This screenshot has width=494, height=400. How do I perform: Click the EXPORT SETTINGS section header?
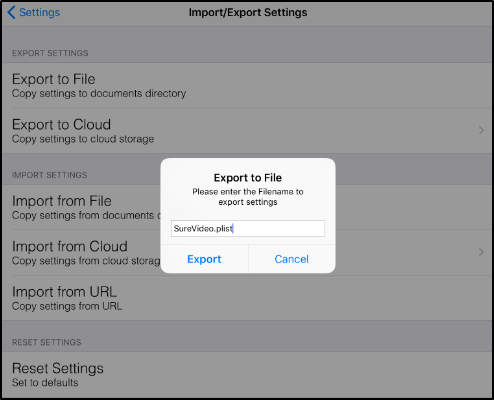(50, 53)
